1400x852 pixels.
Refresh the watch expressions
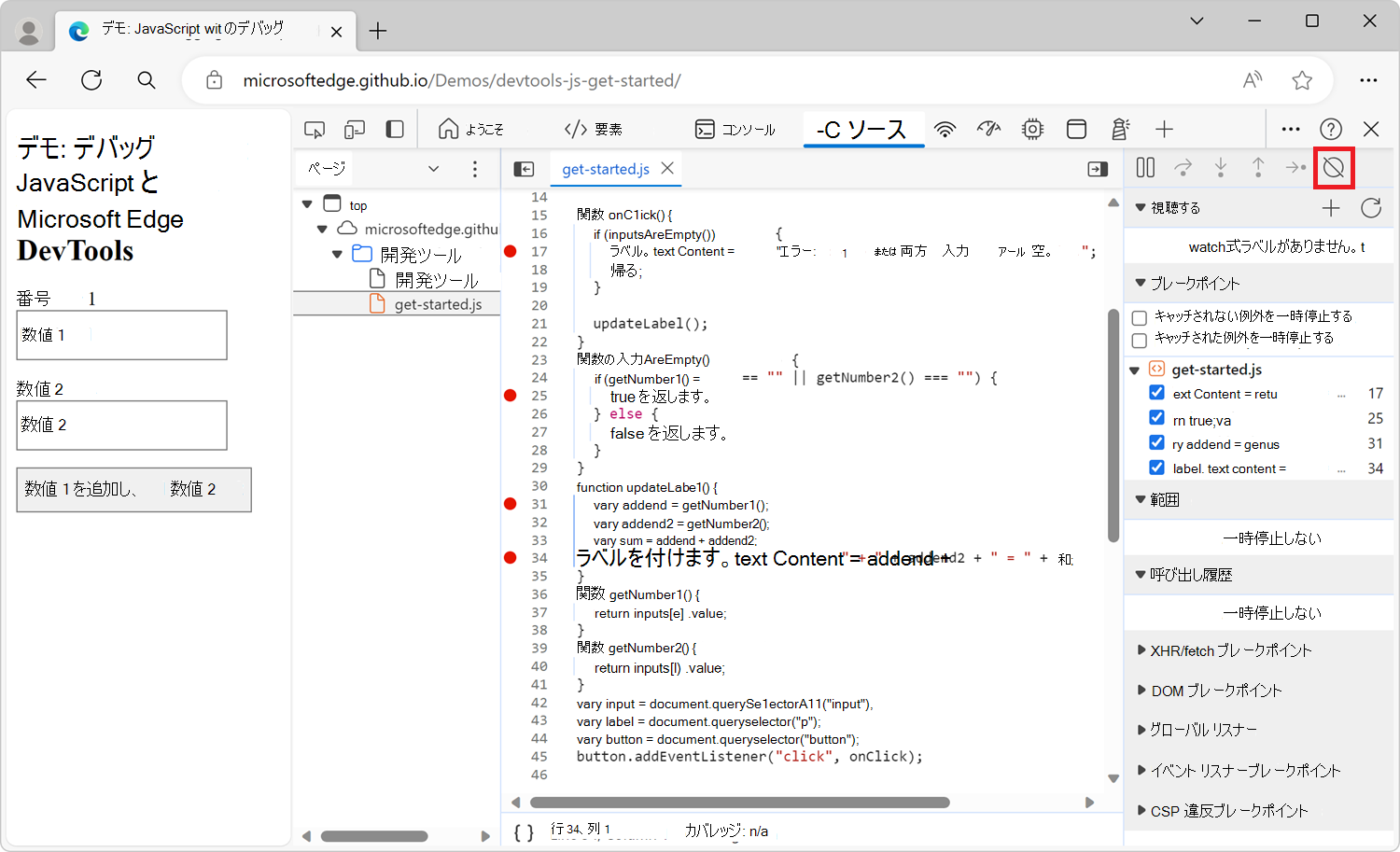[x=1370, y=208]
